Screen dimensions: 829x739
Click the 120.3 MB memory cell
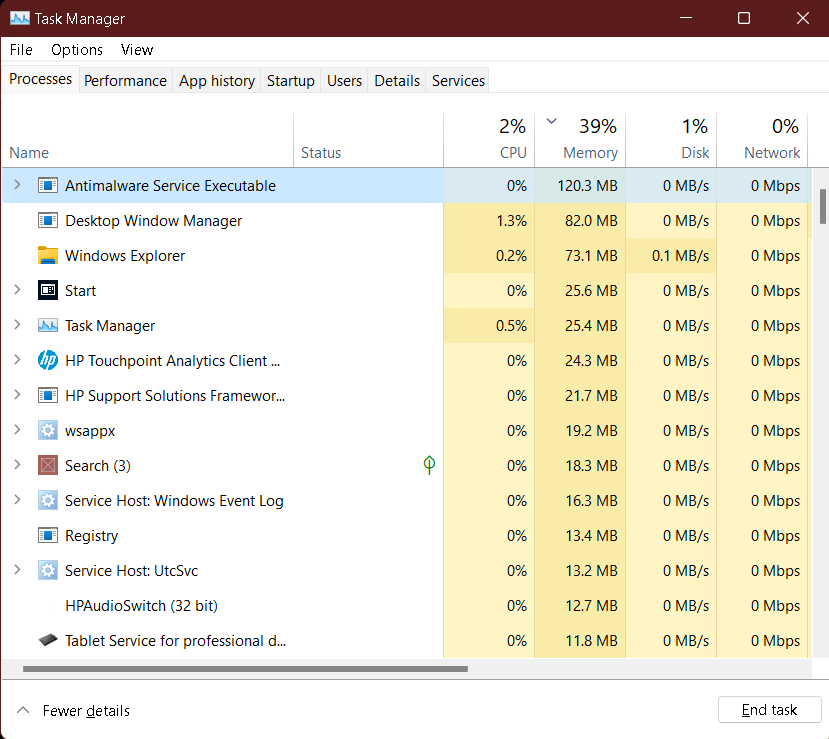tap(580, 186)
